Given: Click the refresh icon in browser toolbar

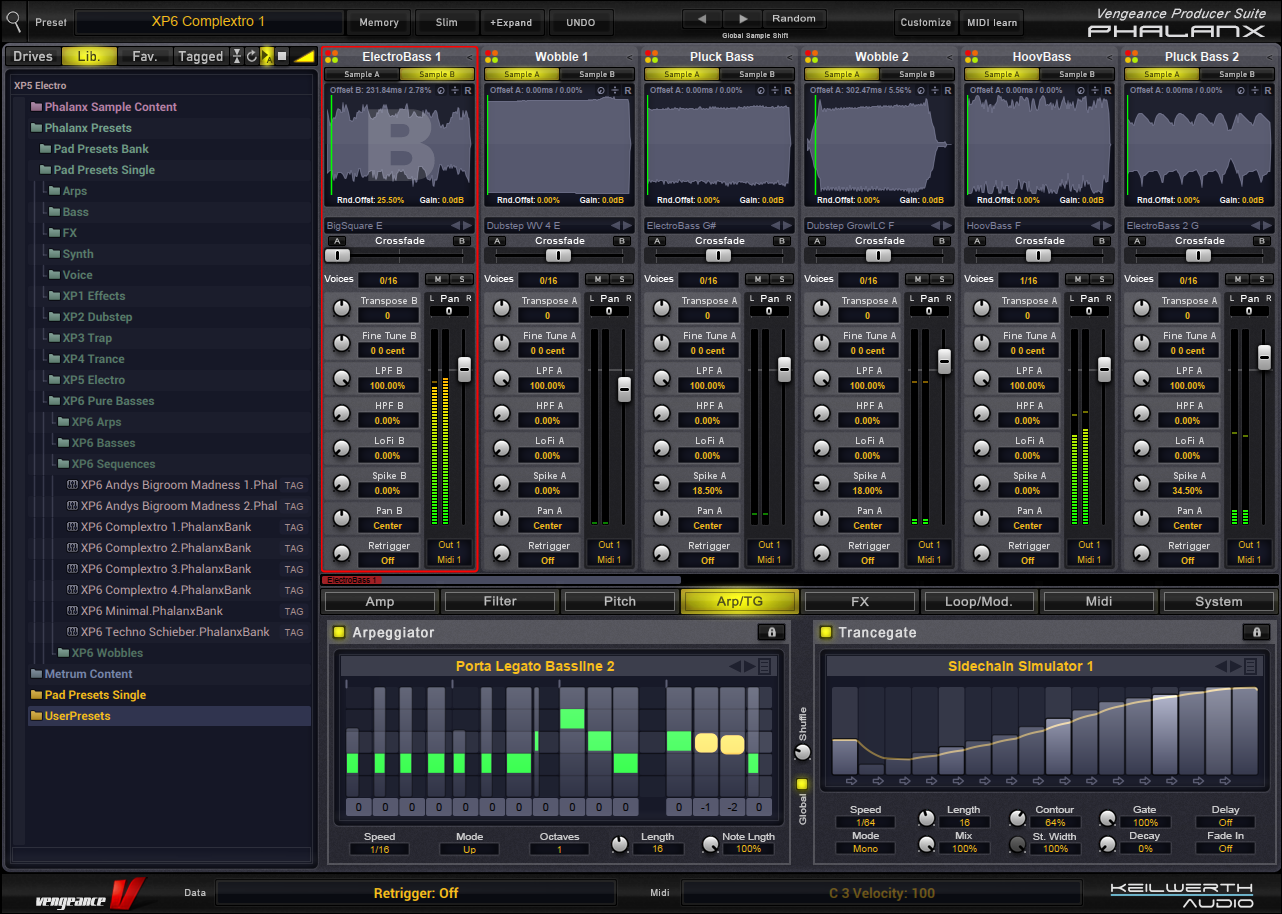Looking at the screenshot, I should click(x=252, y=57).
